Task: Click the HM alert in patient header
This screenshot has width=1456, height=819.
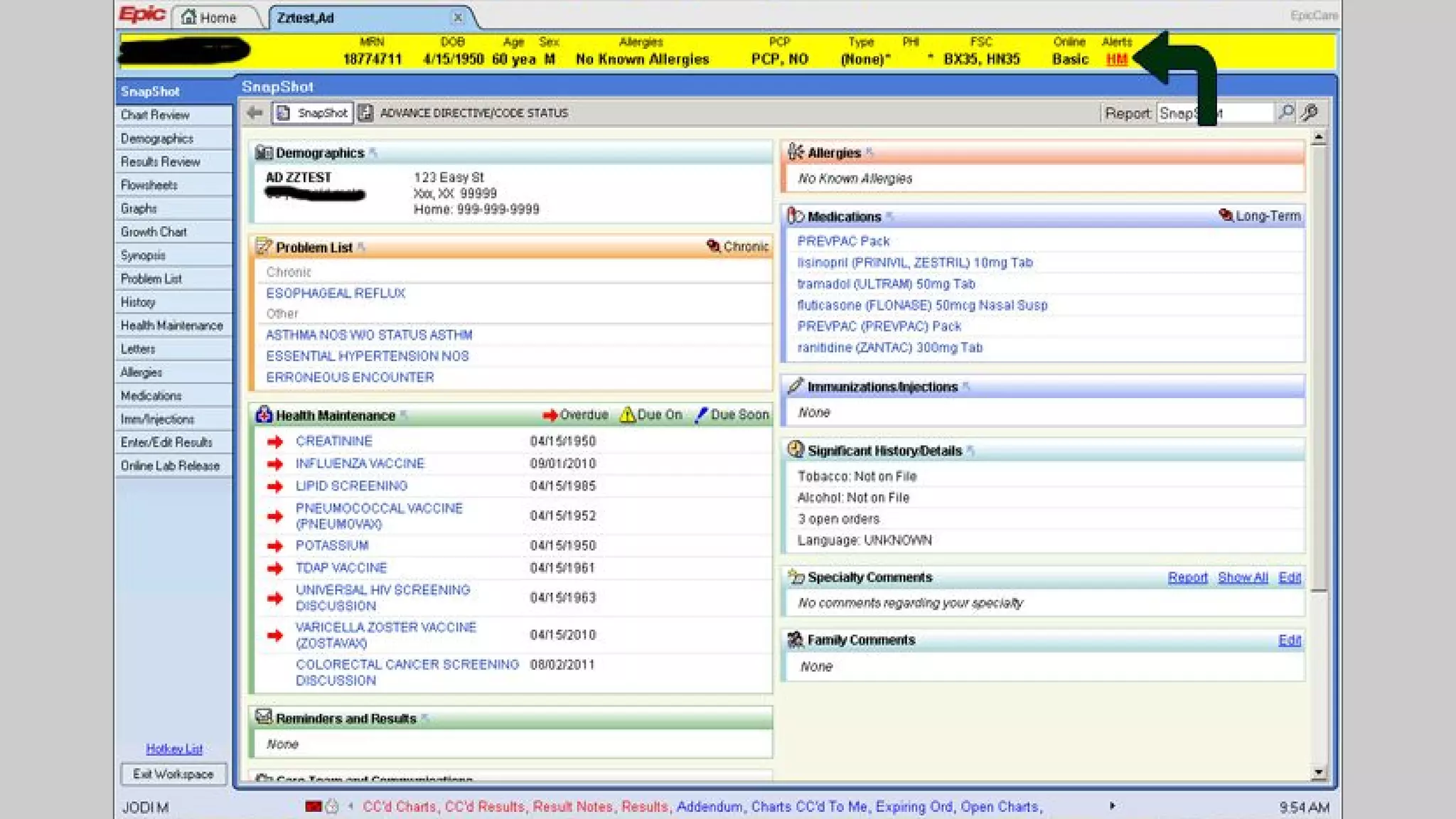Action: 1116,60
